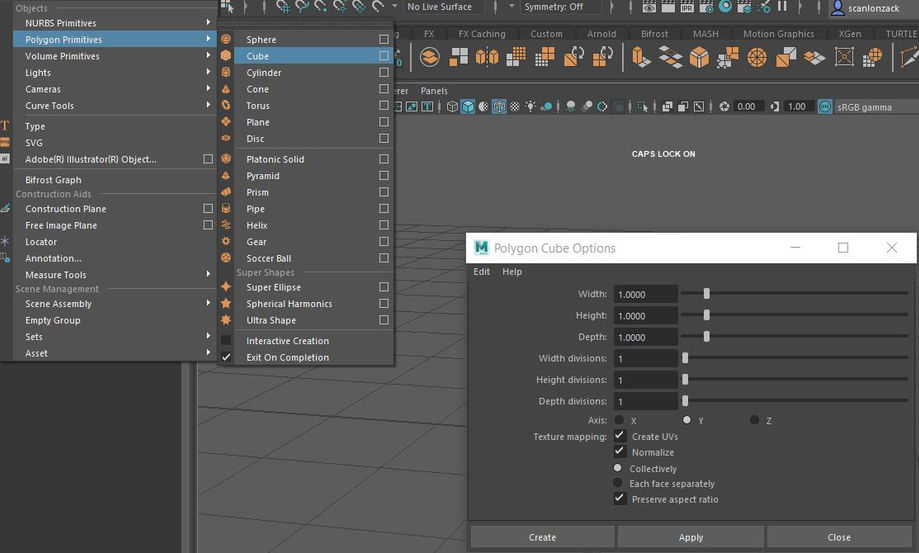This screenshot has height=553, width=919.
Task: Select the X axis radio button
Action: pos(619,420)
